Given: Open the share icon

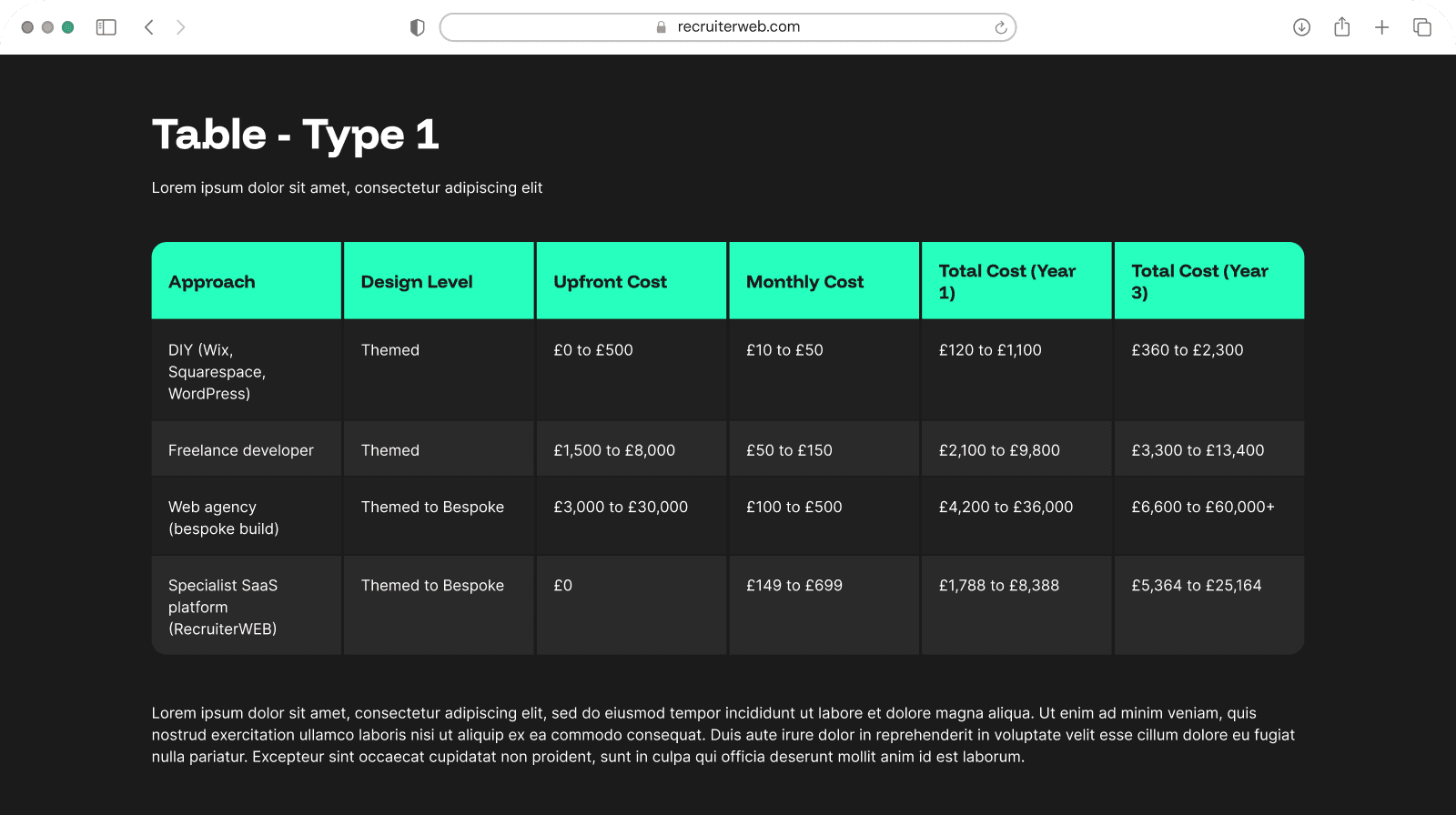Looking at the screenshot, I should pyautogui.click(x=1341, y=26).
